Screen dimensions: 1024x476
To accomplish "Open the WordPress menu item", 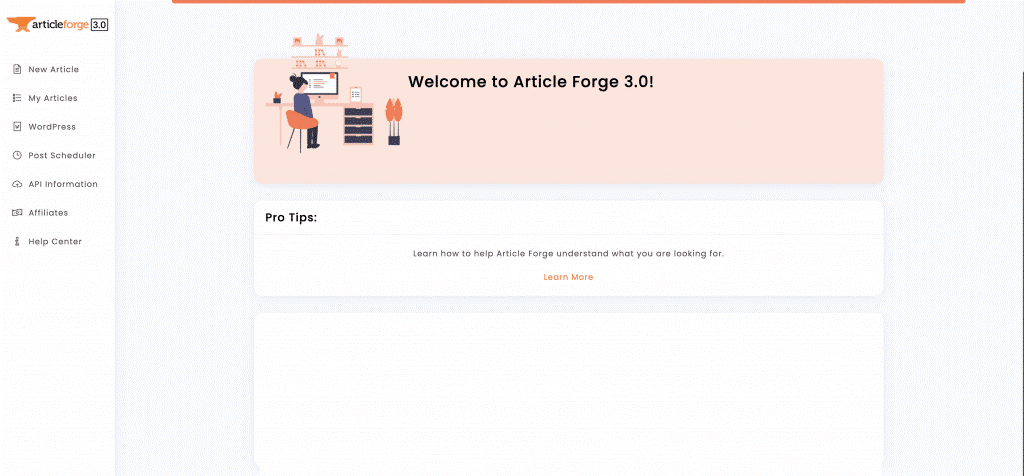I will pyautogui.click(x=52, y=127).
